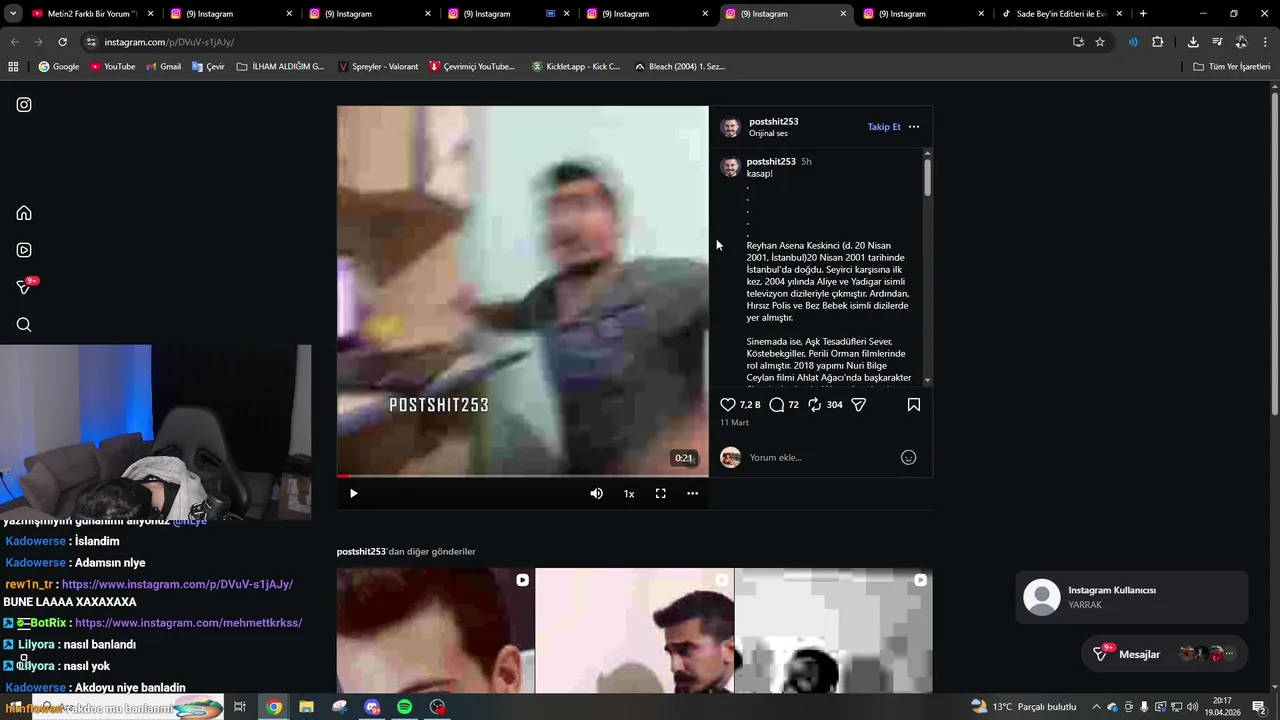Click postshit253 avatar in post header

click(x=731, y=127)
